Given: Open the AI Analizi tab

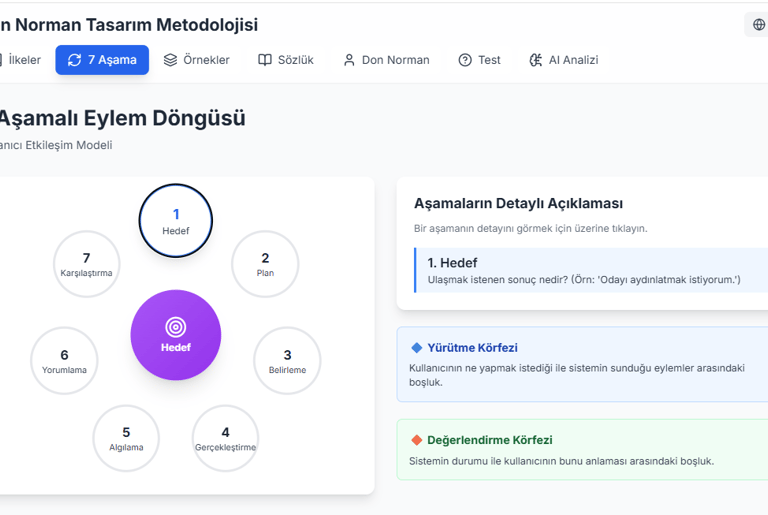Looking at the screenshot, I should [x=564, y=60].
